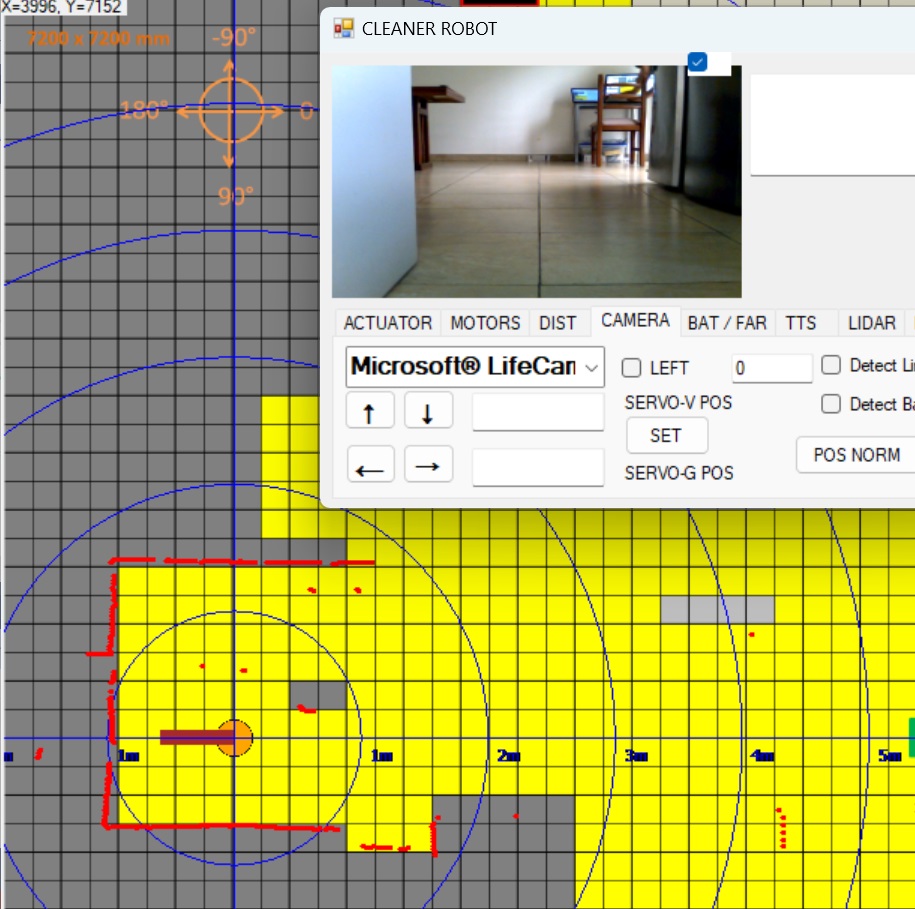Click the orange compass orientation icon
The image size is (915, 909).
point(231,109)
